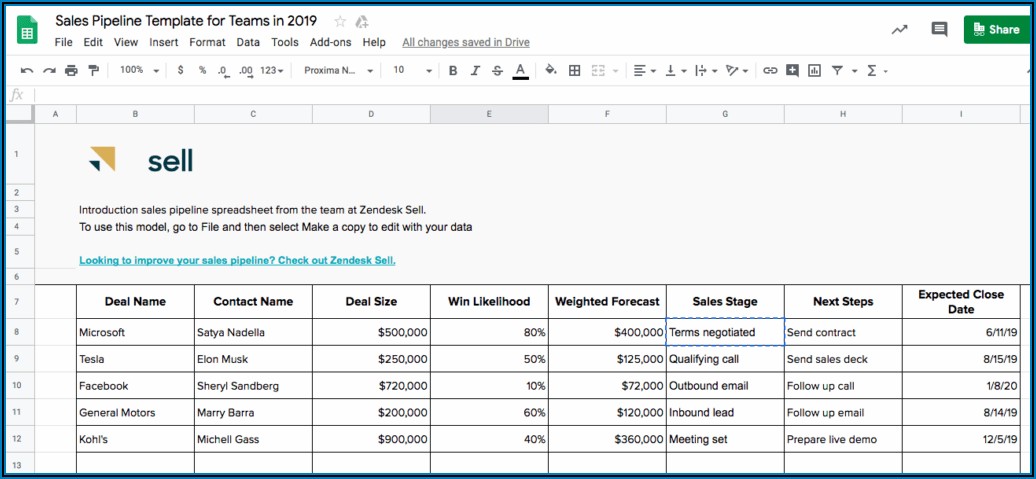Viewport: 1036px width, 479px height.
Task: Open the Add-ons menu
Action: (x=330, y=42)
